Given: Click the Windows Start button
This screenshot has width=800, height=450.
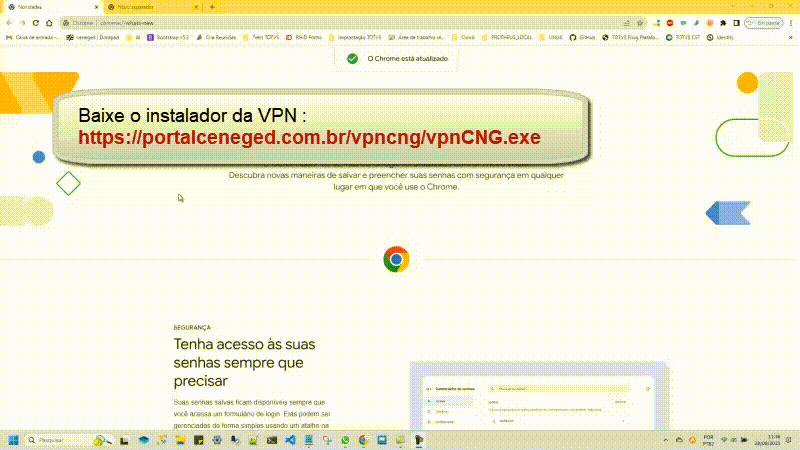Looking at the screenshot, I should (14, 440).
